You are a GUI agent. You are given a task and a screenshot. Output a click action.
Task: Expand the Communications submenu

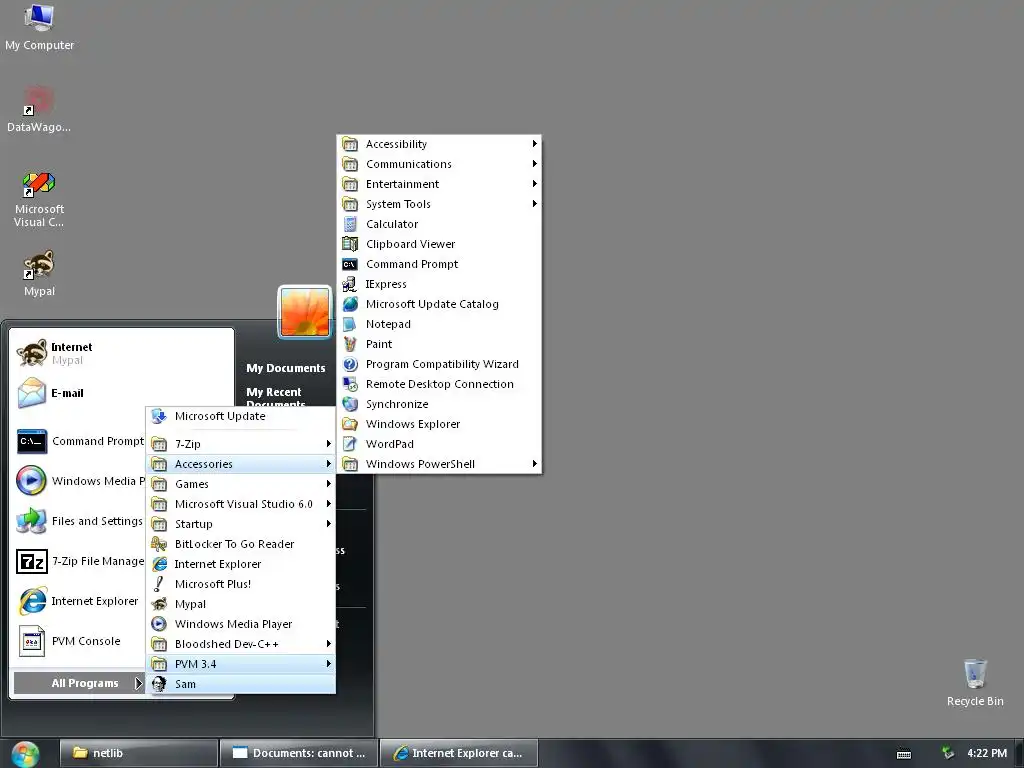pyautogui.click(x=441, y=165)
